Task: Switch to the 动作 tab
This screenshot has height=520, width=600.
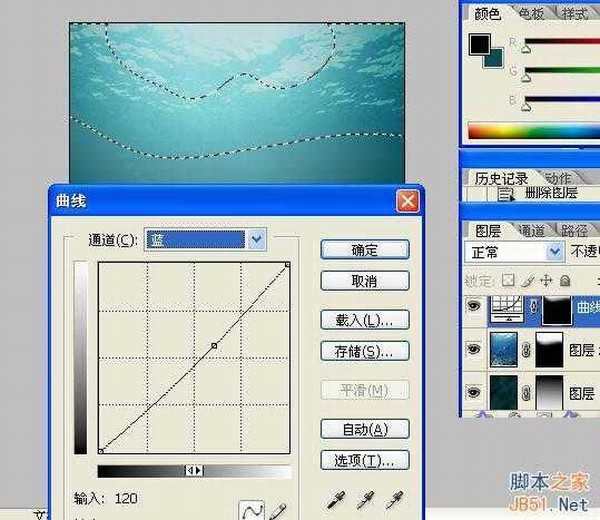Action: click(x=558, y=178)
